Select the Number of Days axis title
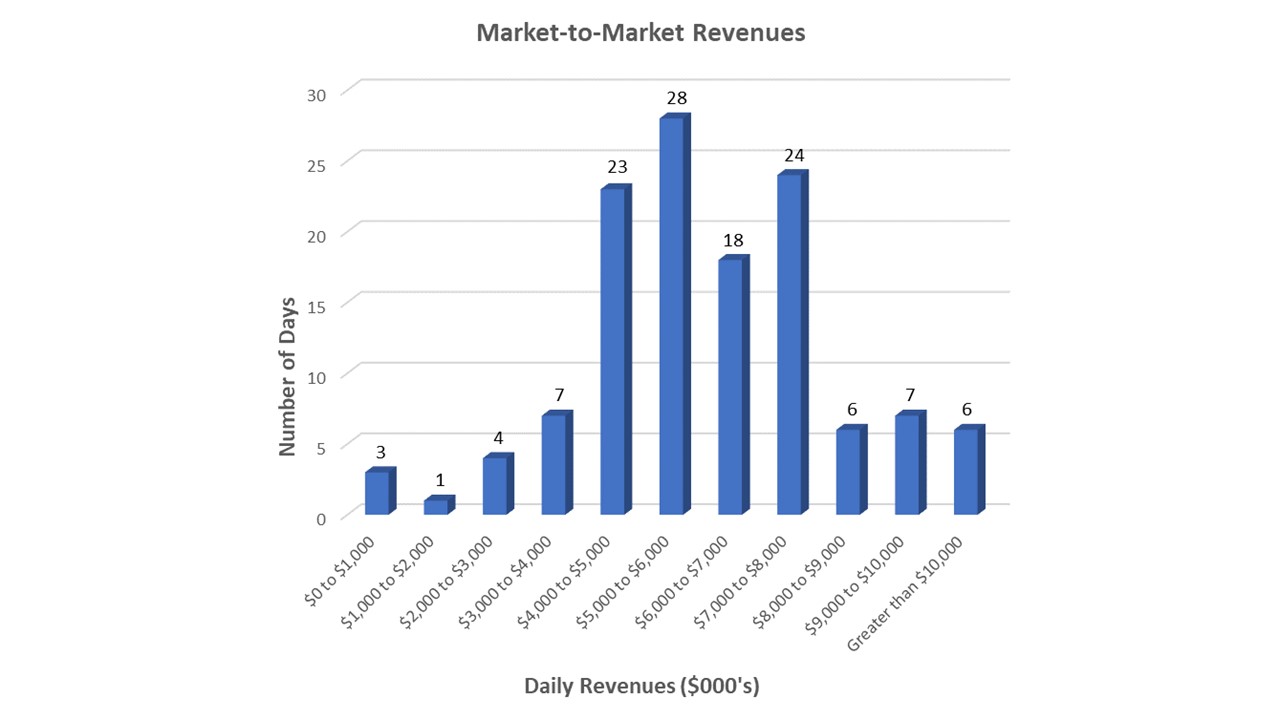Screen dimensions: 1280x720 point(287,376)
